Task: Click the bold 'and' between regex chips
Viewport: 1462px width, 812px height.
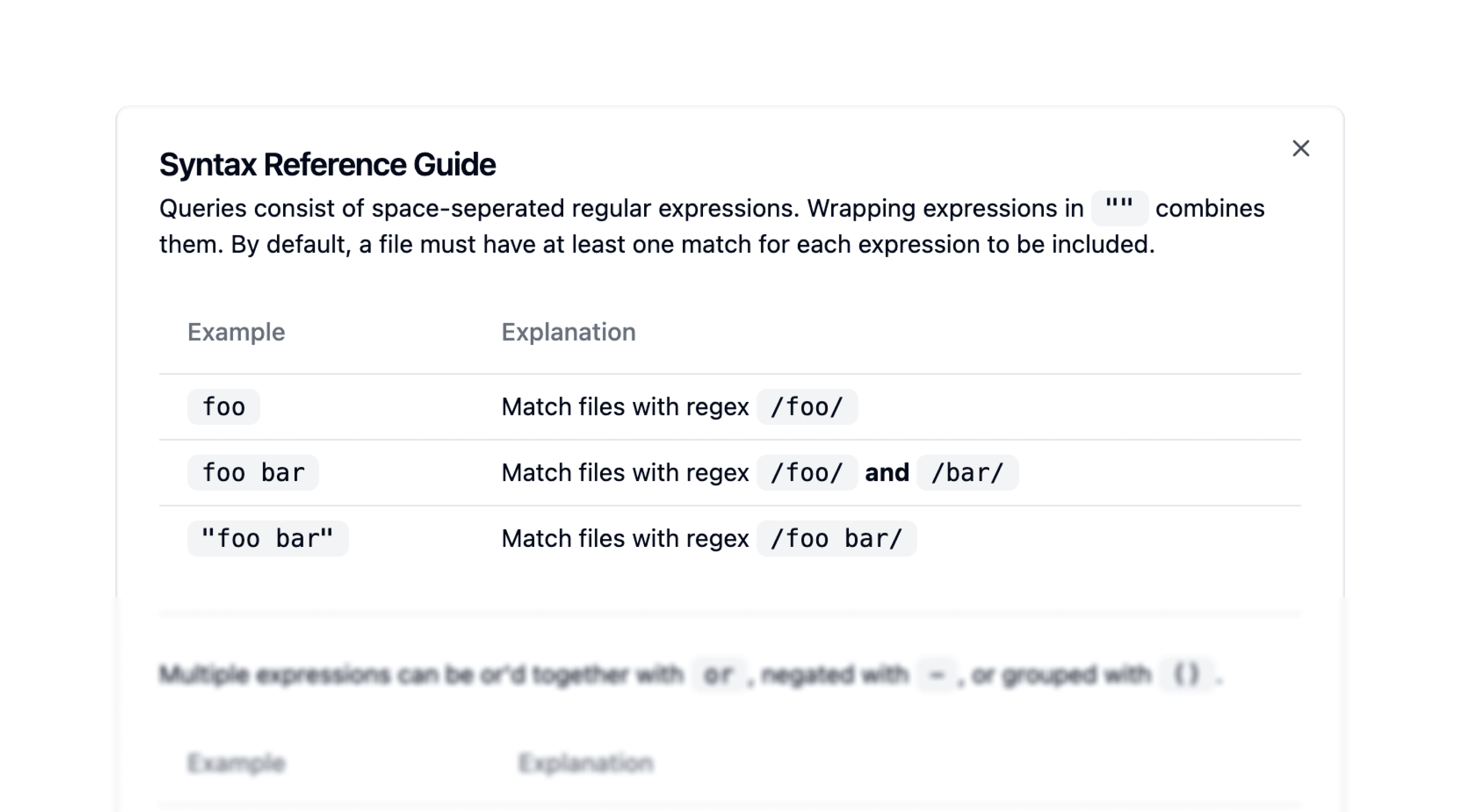Action: (887, 473)
